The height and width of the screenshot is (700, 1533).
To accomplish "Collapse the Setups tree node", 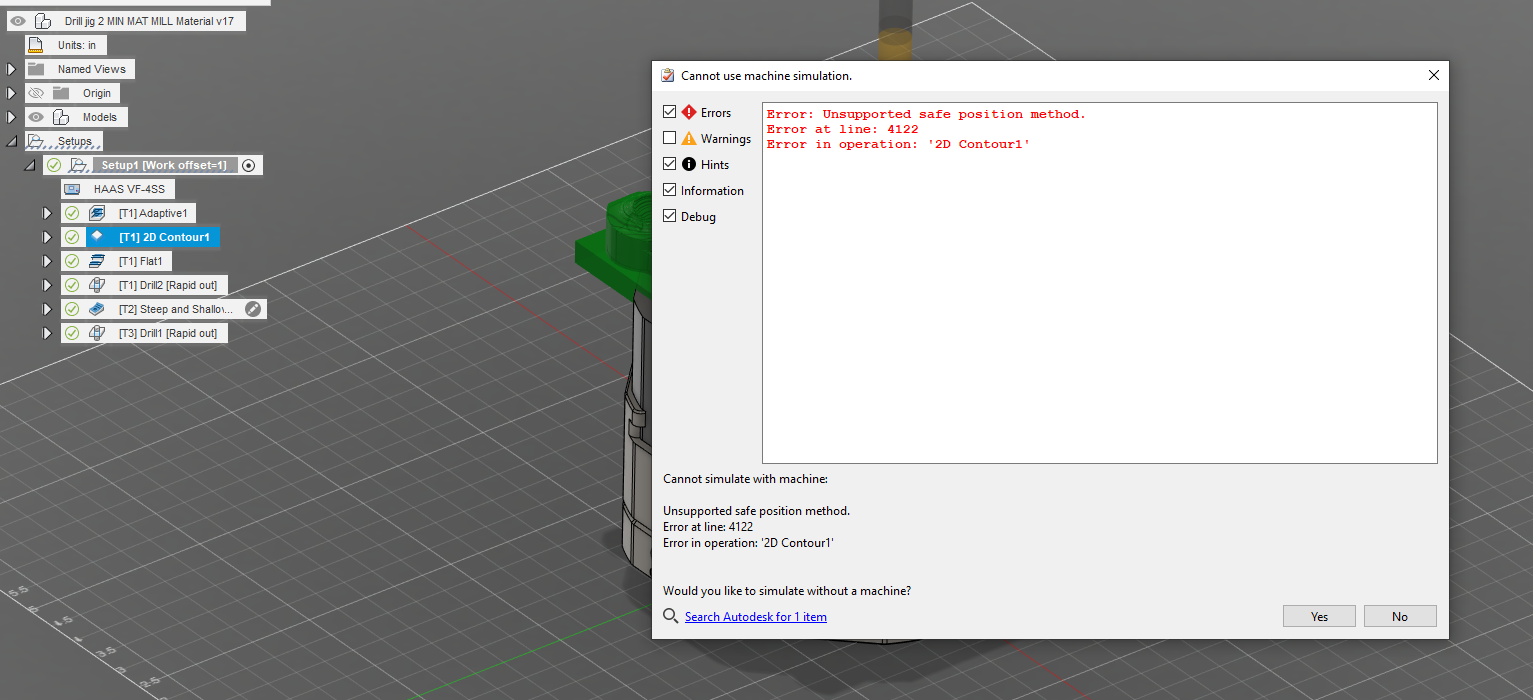I will click(10, 140).
